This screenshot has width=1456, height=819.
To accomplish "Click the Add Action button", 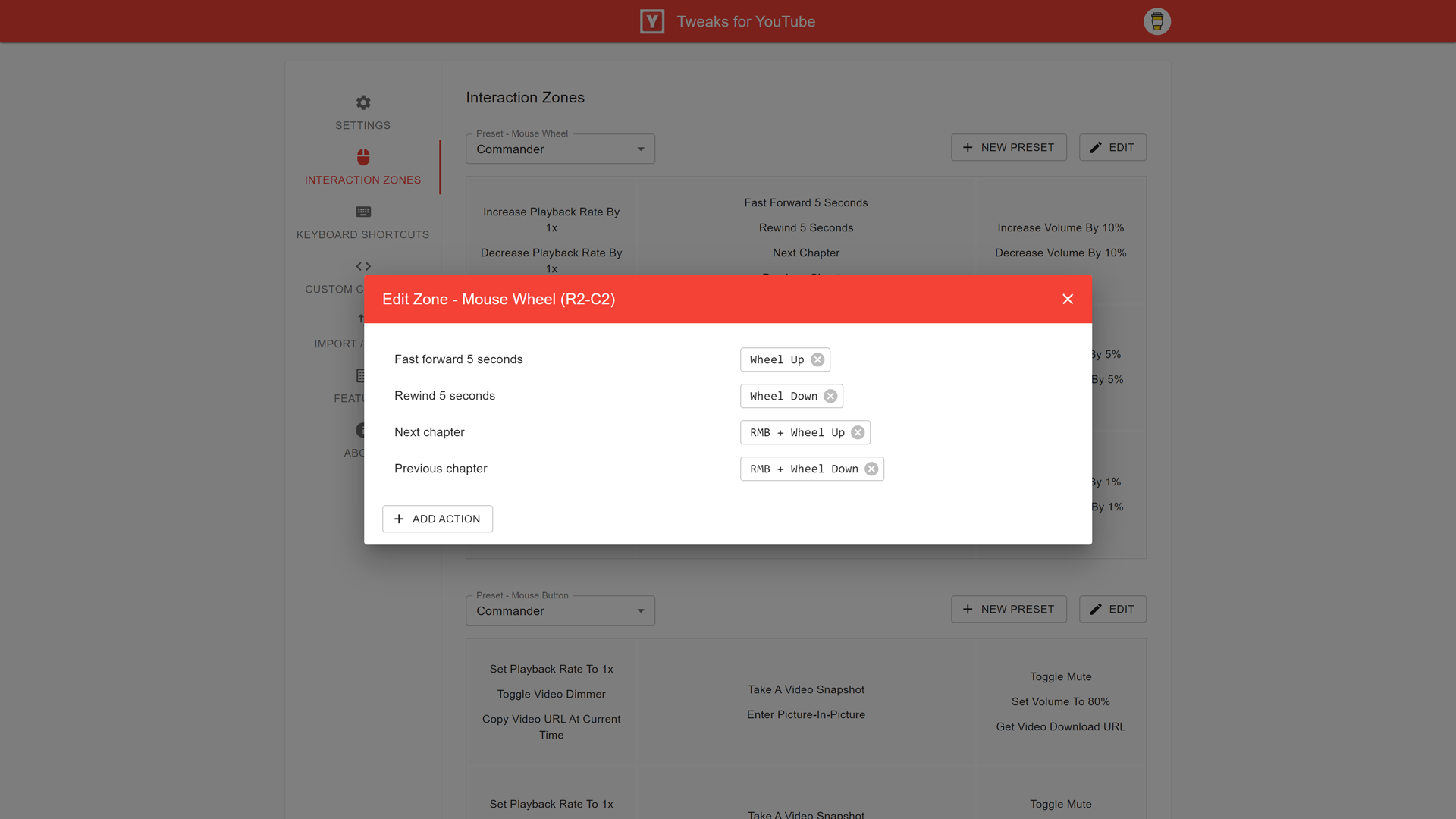I will [437, 519].
